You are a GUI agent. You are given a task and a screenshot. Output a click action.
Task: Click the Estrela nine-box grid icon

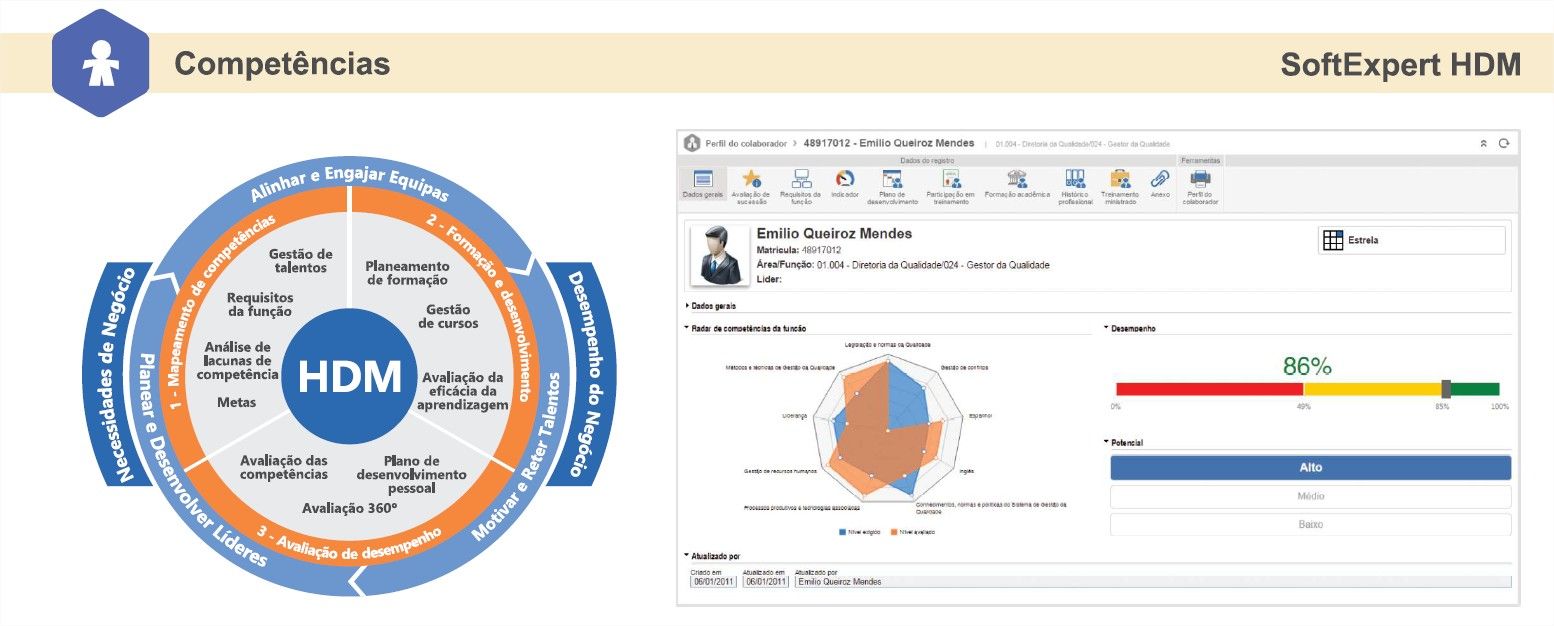click(x=1333, y=240)
